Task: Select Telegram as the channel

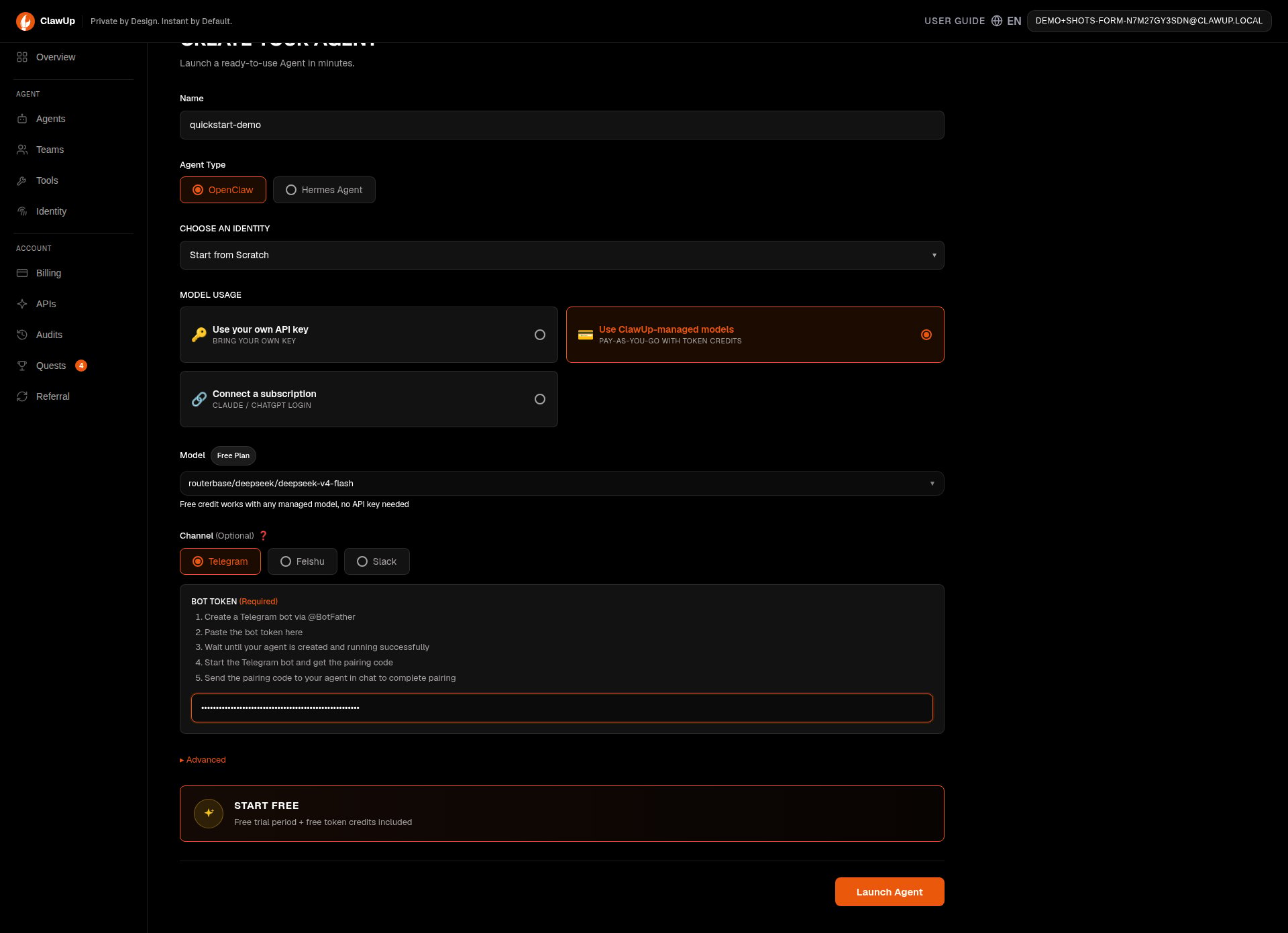Action: pyautogui.click(x=220, y=561)
